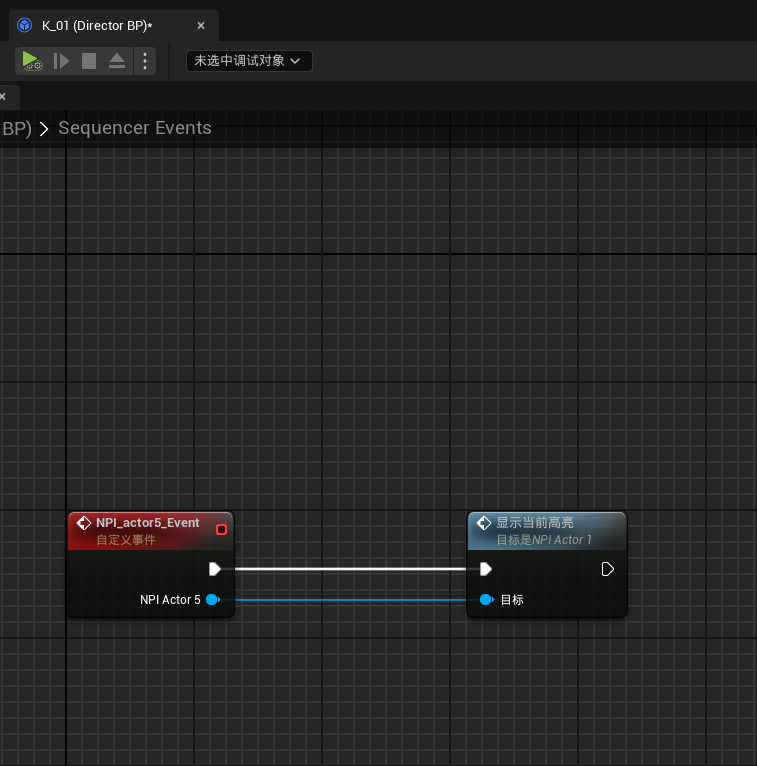Screen dimensions: 757x766
Task: Click the 自定义事件 subtitle text
Action: click(126, 540)
